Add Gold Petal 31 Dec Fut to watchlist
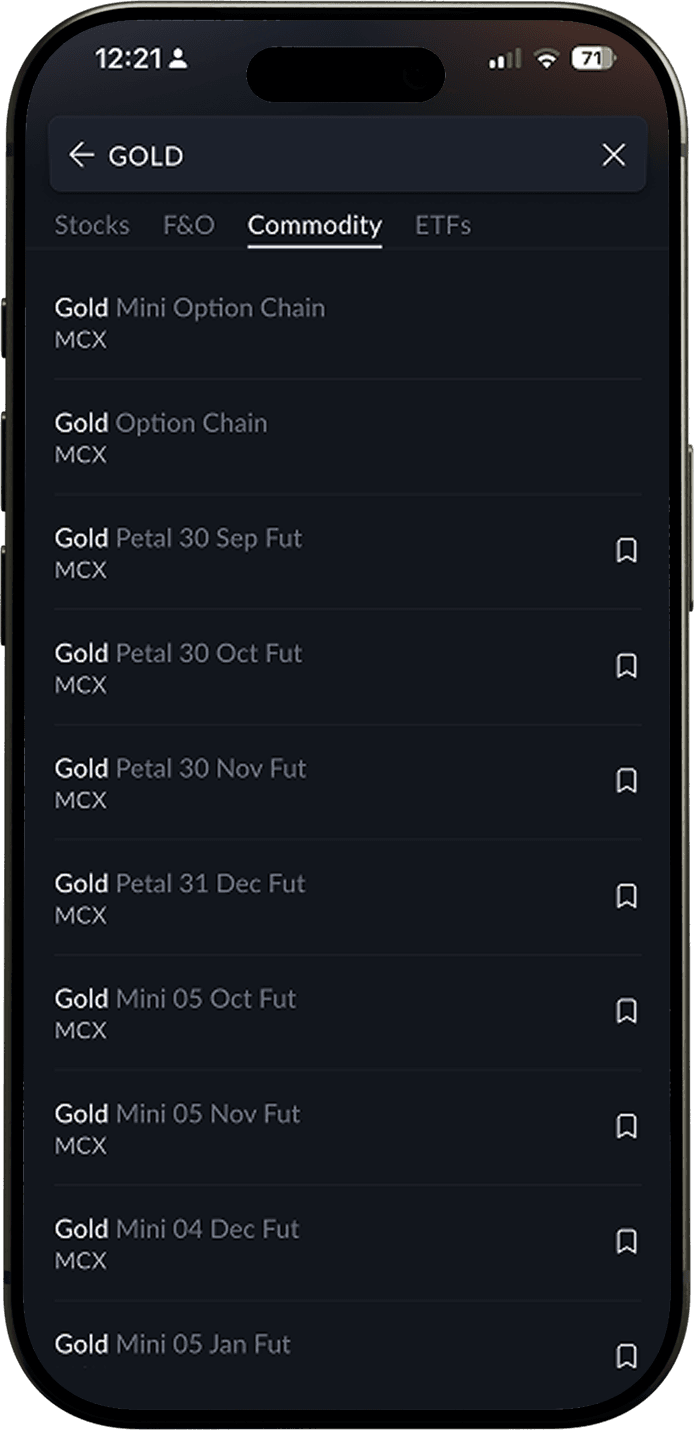 point(626,896)
